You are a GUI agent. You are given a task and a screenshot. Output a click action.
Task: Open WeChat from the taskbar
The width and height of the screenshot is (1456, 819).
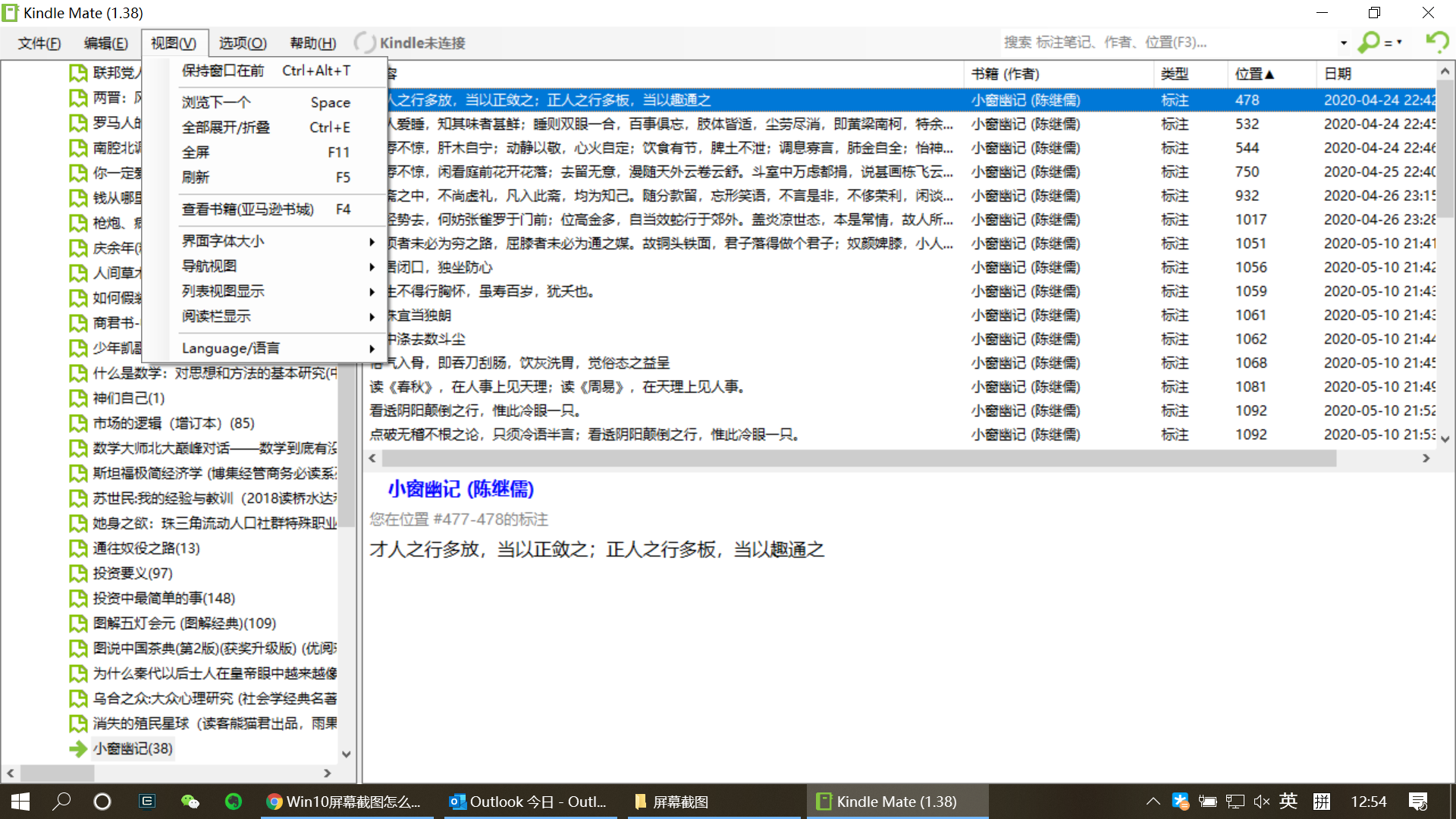click(x=190, y=802)
